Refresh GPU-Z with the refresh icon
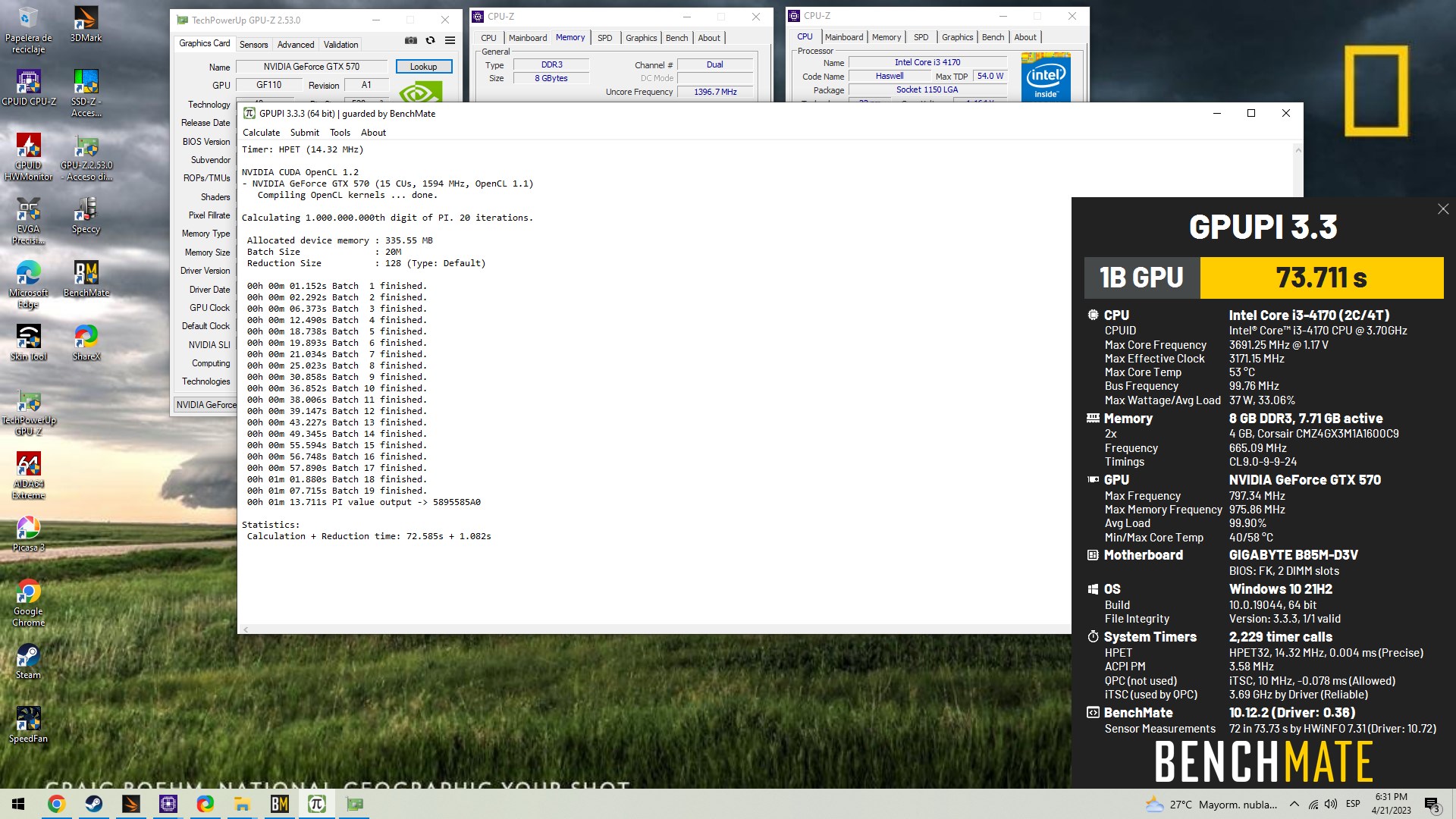1456x819 pixels. click(430, 41)
